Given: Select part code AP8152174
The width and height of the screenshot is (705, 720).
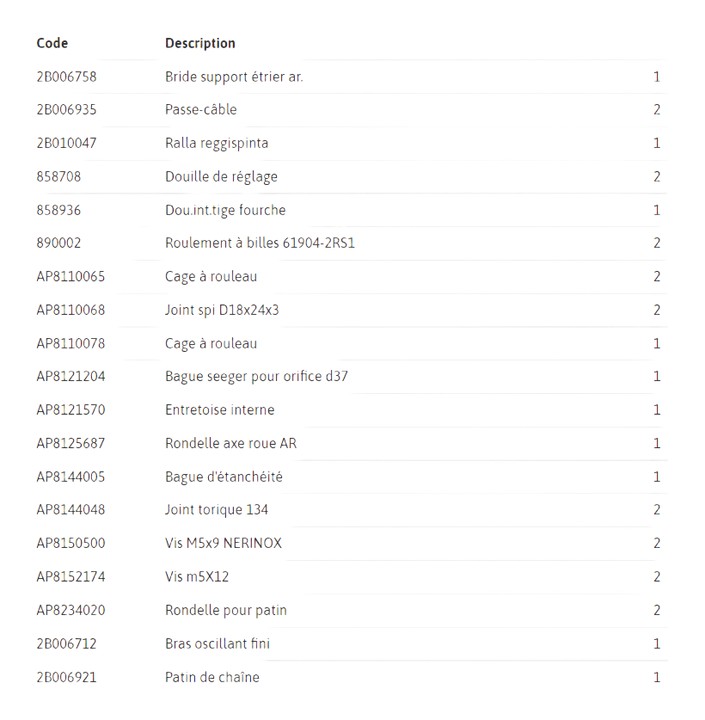Looking at the screenshot, I should (71, 577).
